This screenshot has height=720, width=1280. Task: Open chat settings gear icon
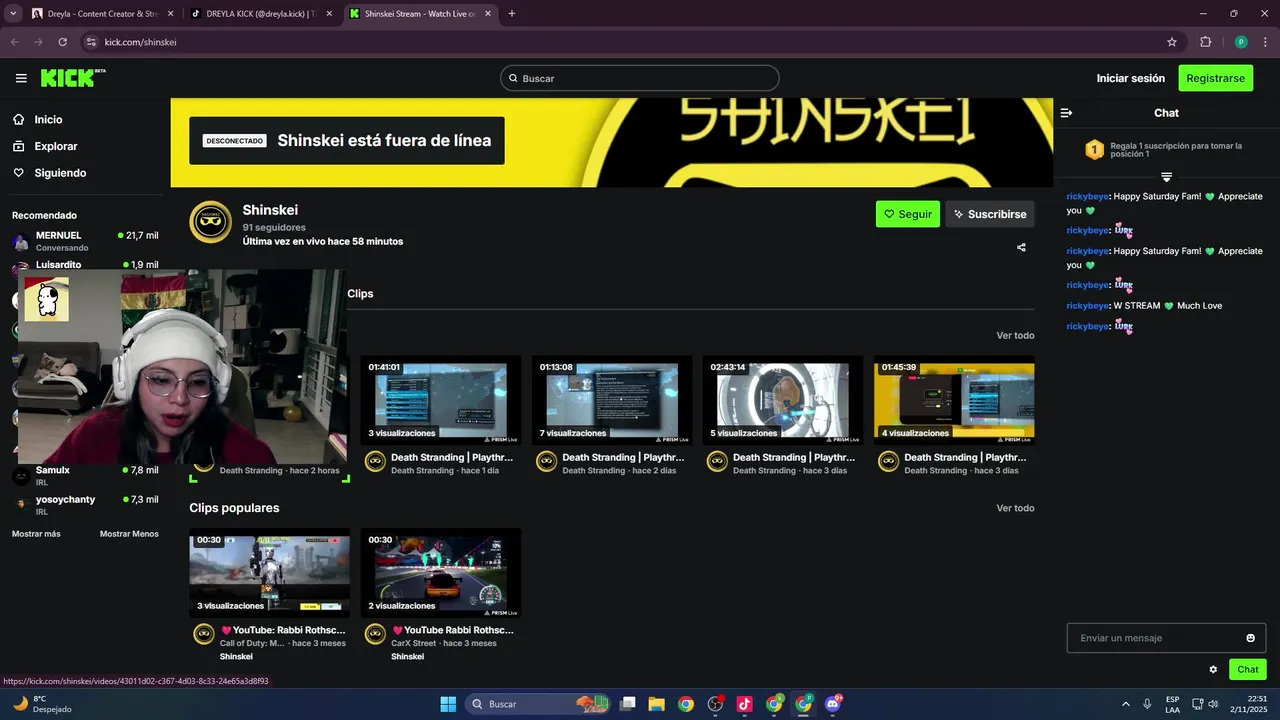[1213, 670]
